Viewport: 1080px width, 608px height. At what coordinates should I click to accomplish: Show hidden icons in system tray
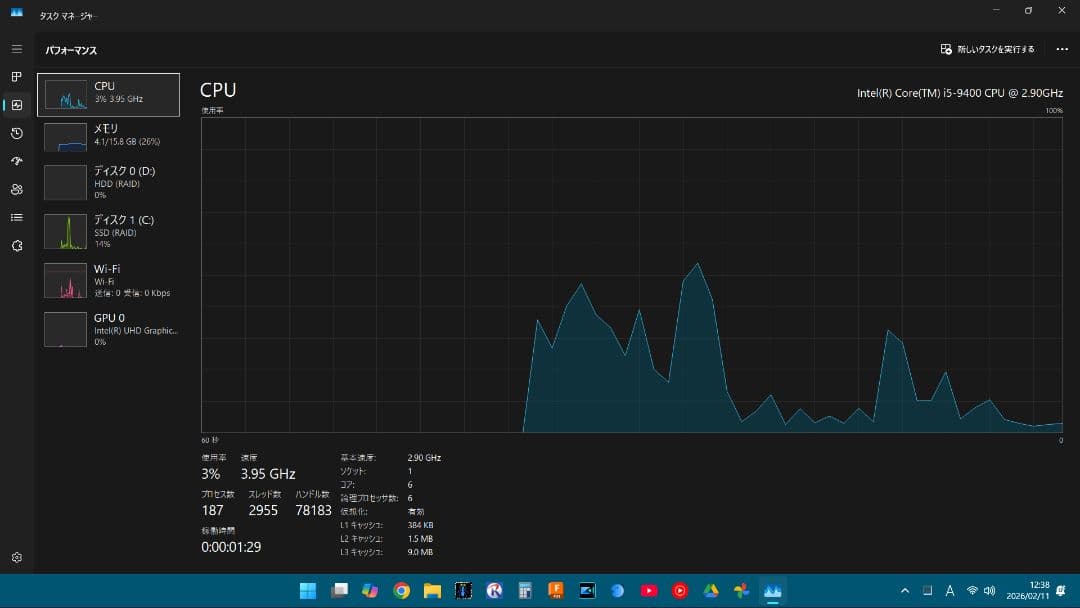click(905, 590)
